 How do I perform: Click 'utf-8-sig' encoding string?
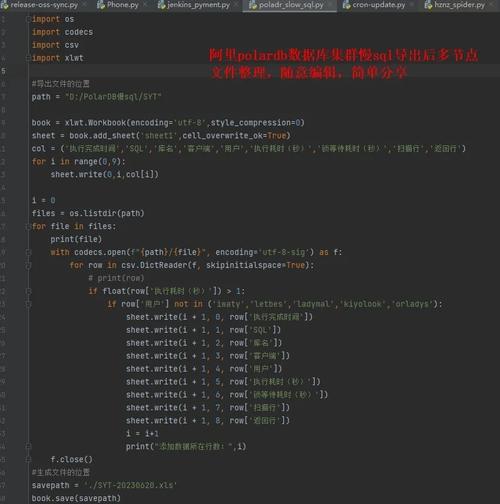(283, 252)
